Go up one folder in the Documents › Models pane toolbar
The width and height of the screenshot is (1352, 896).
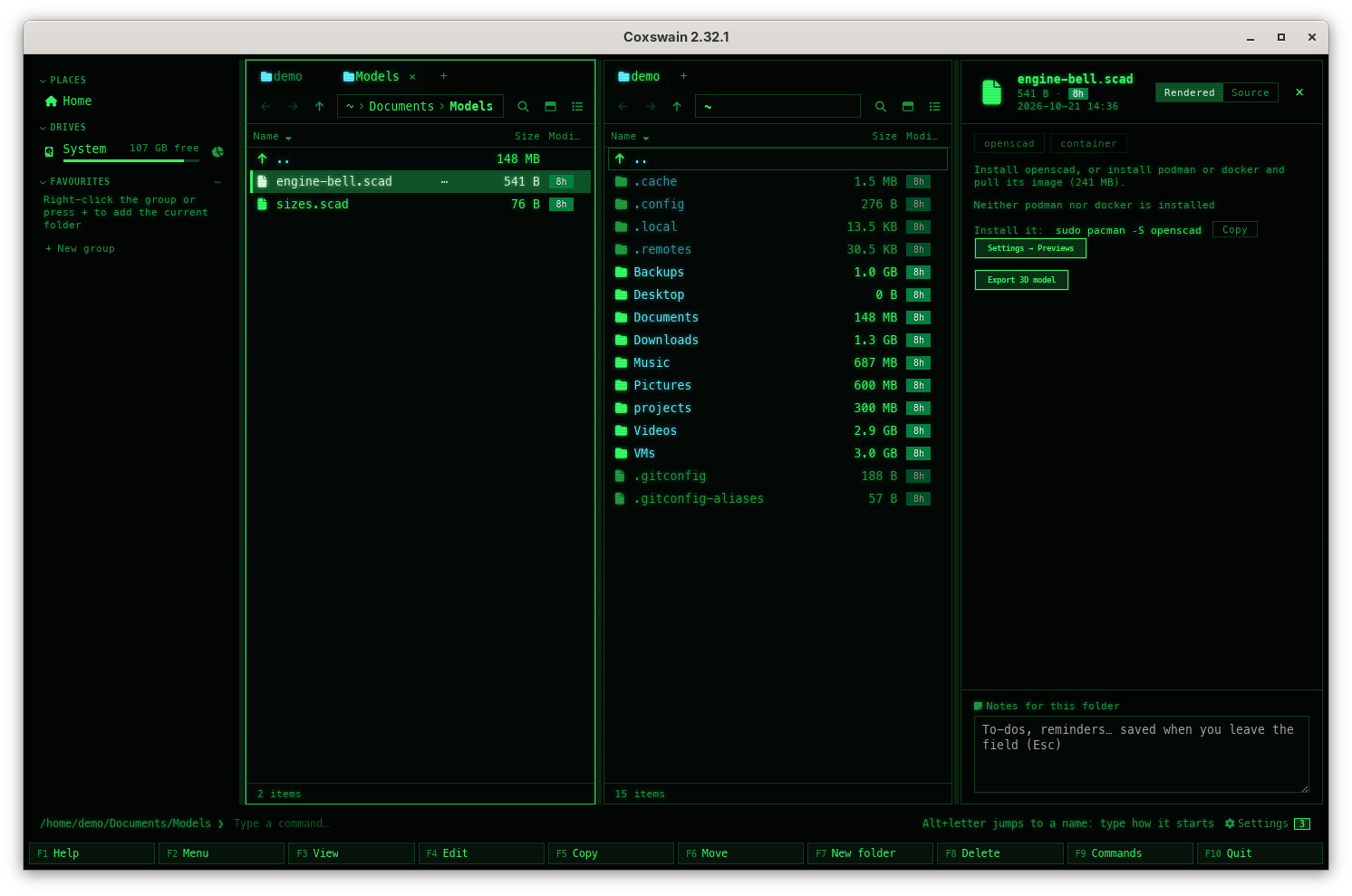pos(319,107)
